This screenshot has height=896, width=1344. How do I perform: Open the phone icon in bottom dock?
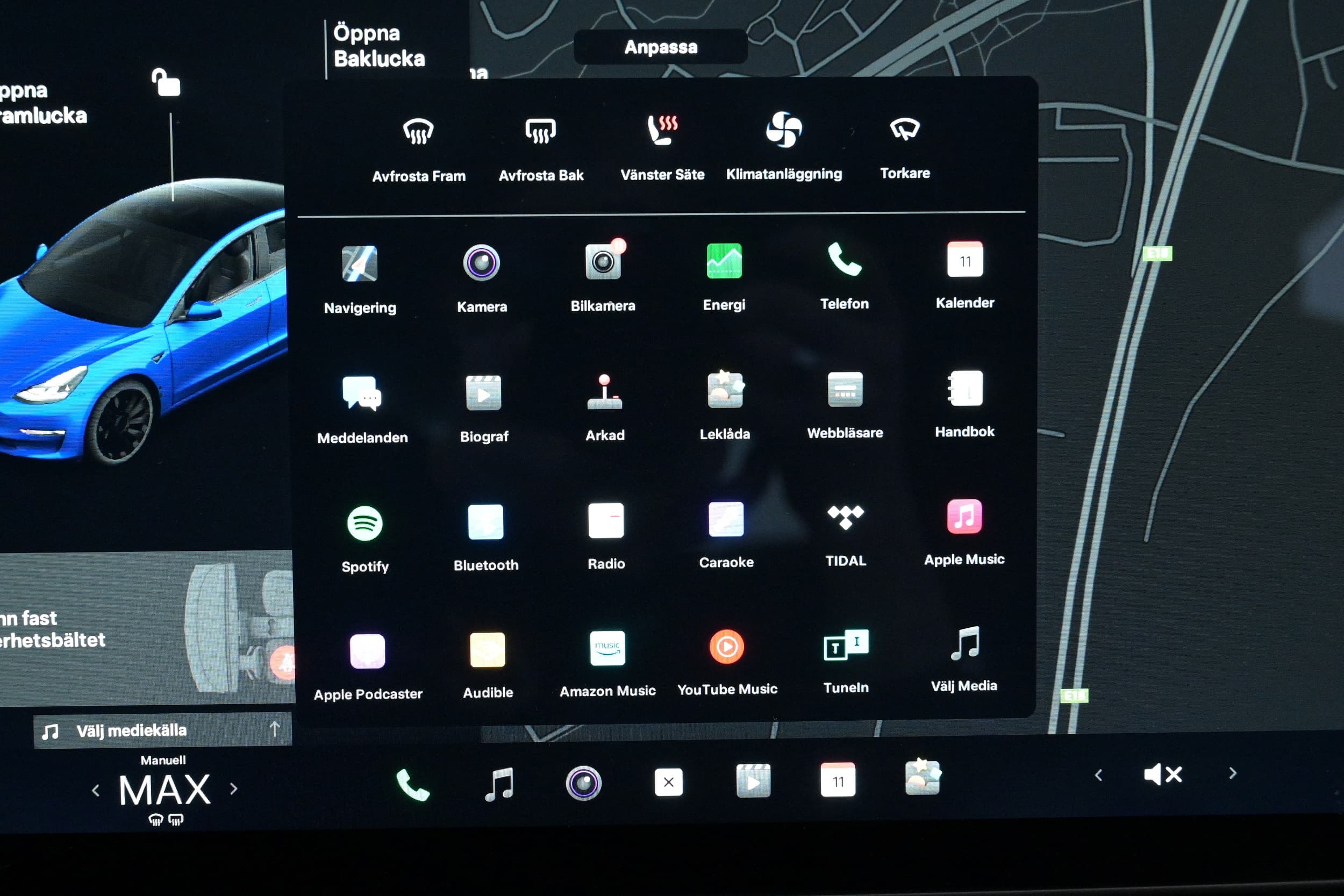coord(412,785)
